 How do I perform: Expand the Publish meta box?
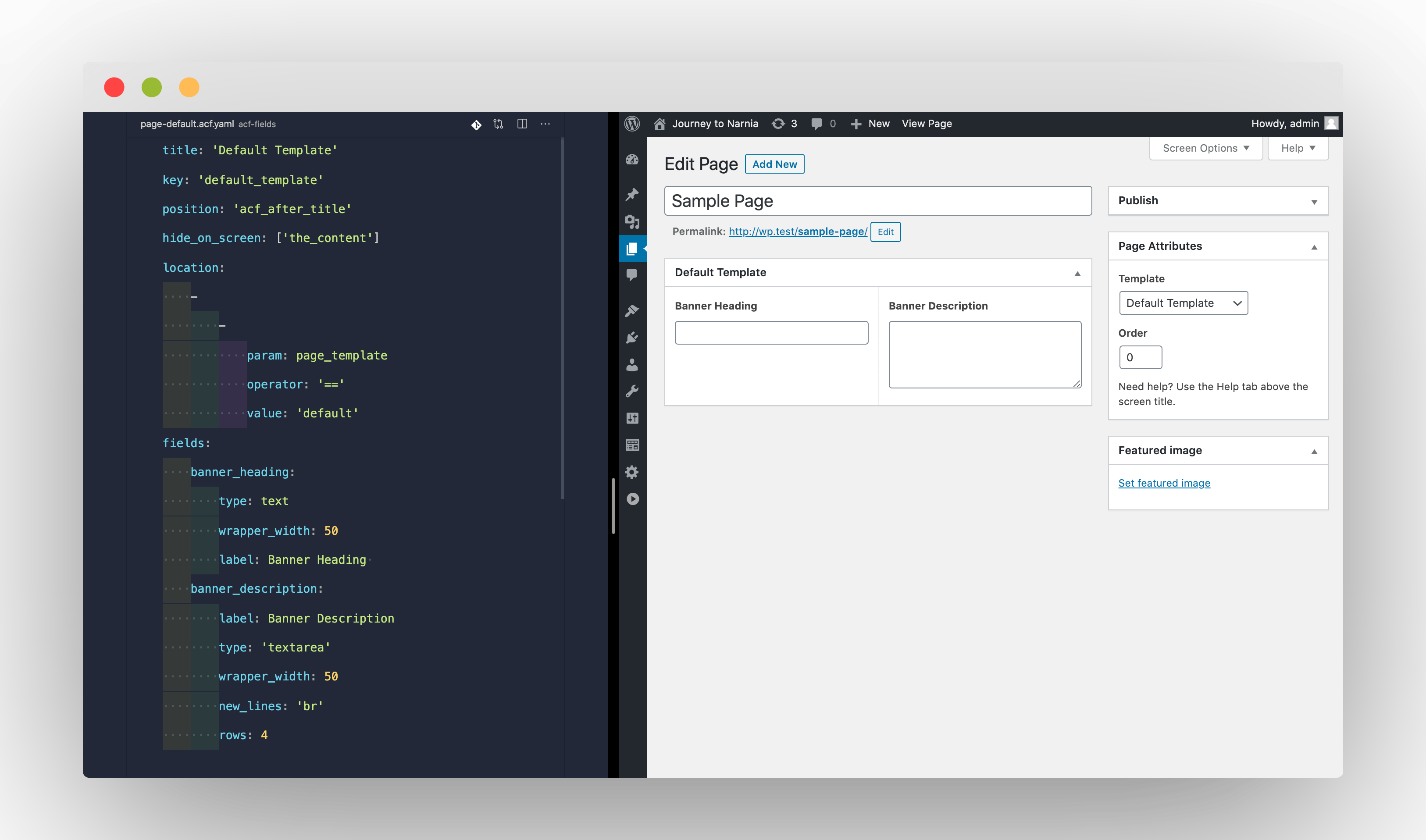coord(1314,202)
